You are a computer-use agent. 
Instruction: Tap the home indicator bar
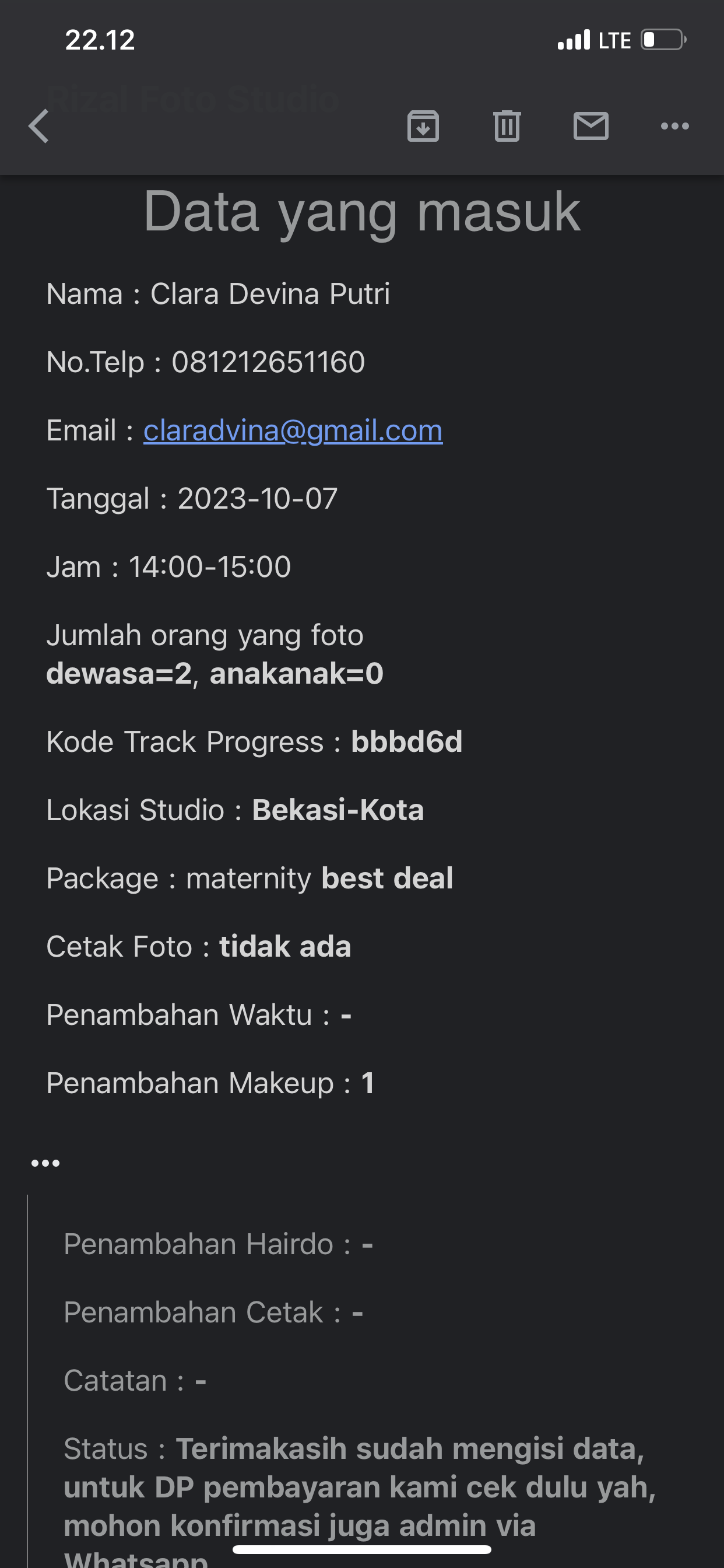click(362, 1549)
